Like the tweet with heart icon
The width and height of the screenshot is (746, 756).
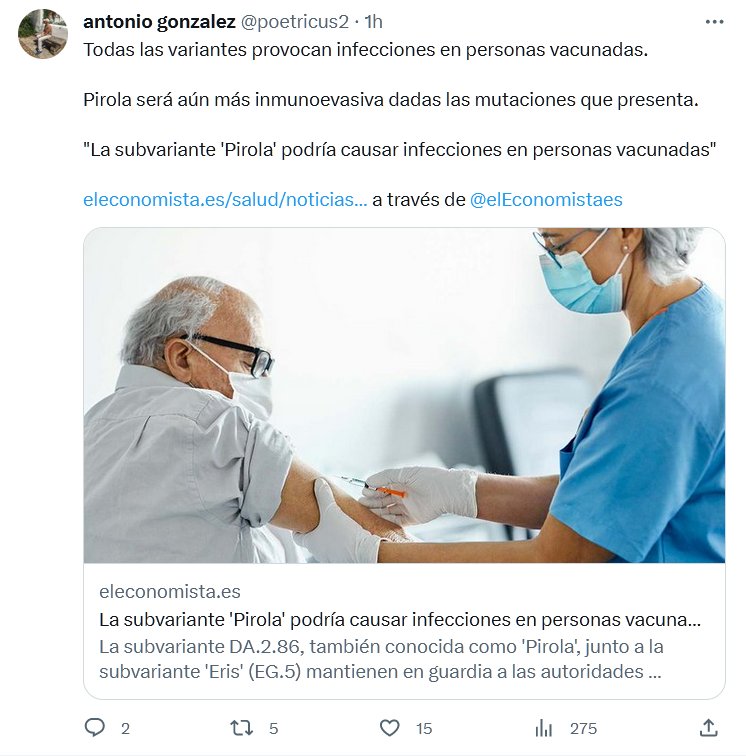(390, 728)
